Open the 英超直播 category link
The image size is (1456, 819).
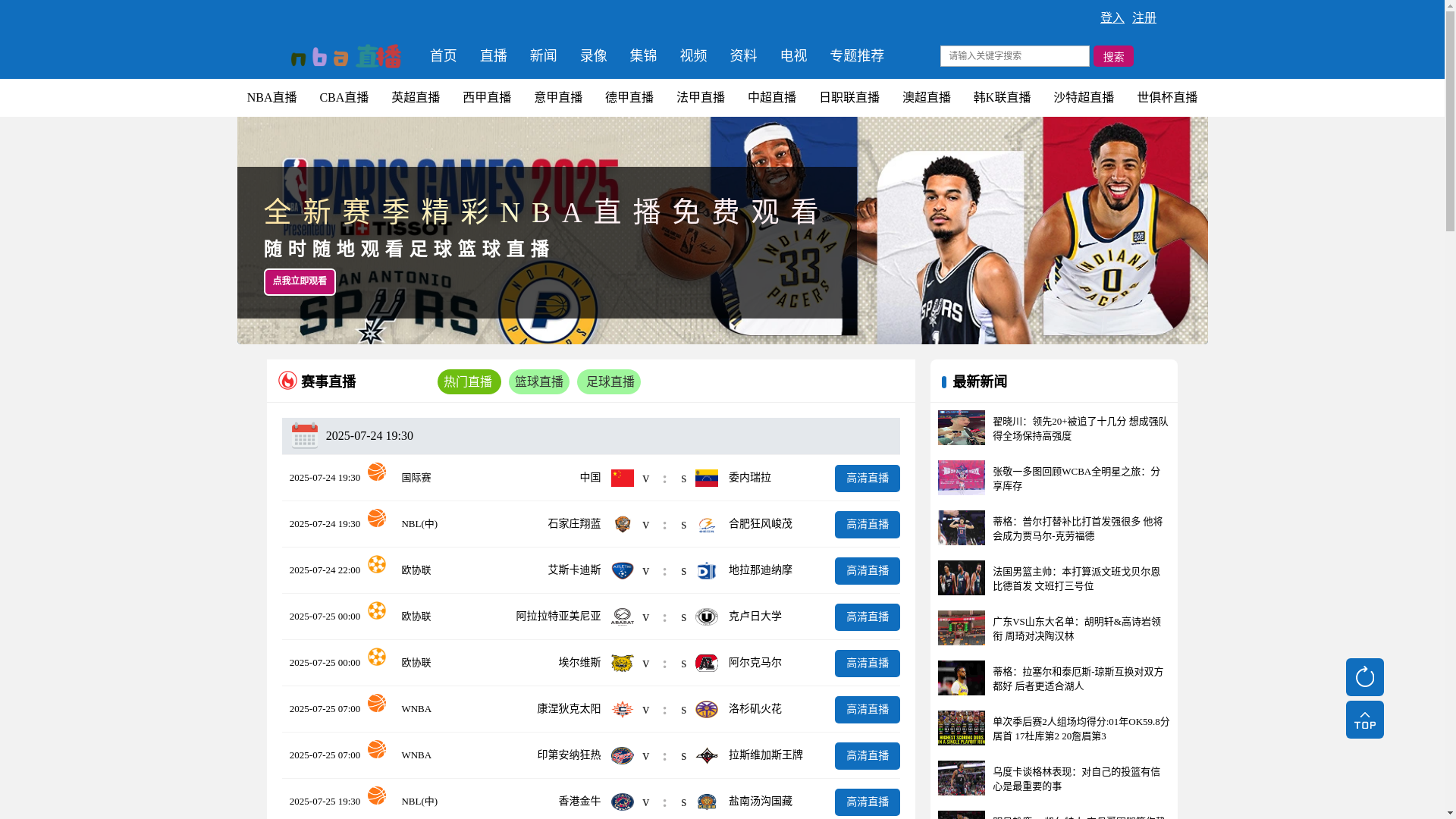click(416, 98)
